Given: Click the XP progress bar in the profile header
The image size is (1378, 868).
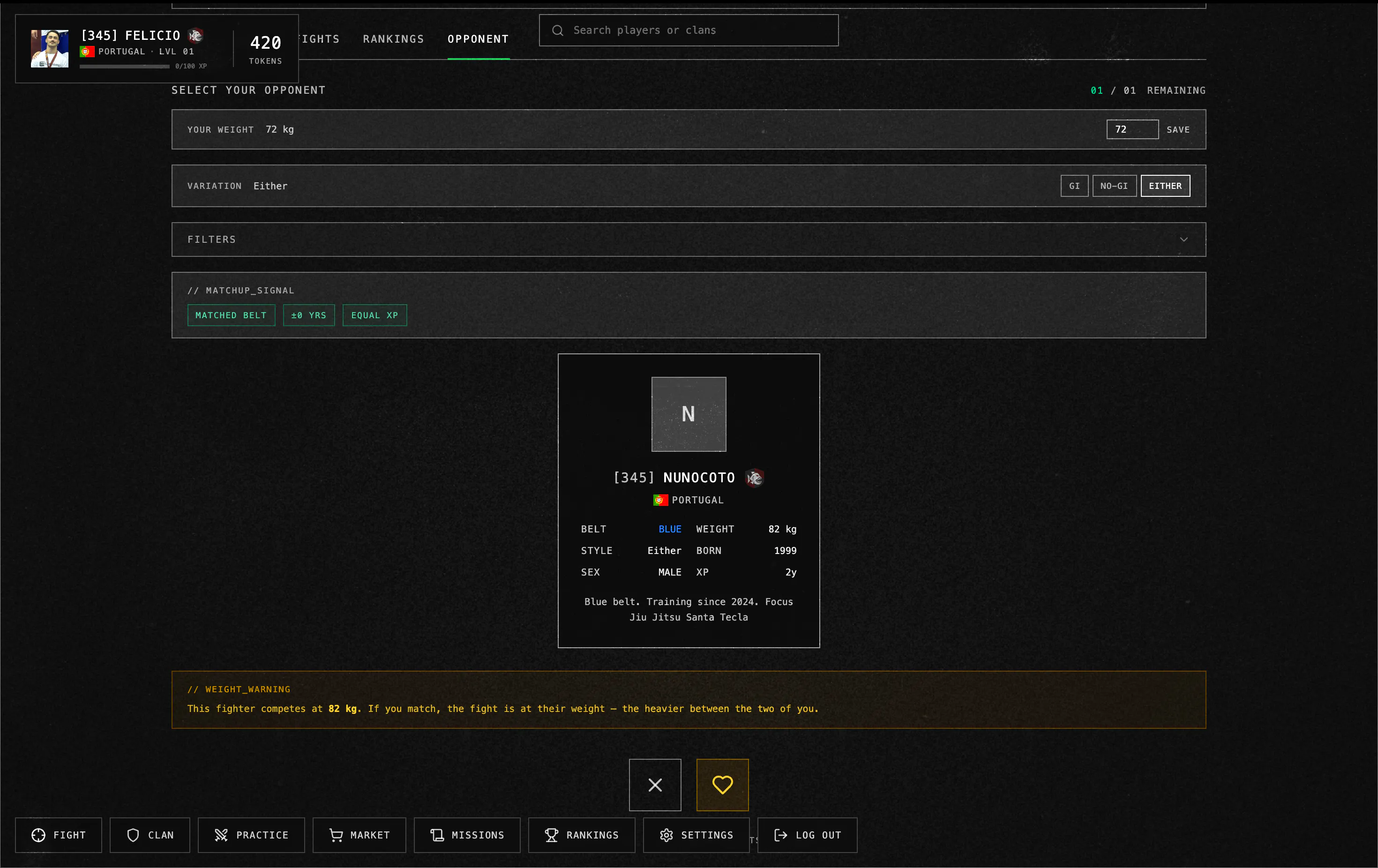Looking at the screenshot, I should point(124,67).
